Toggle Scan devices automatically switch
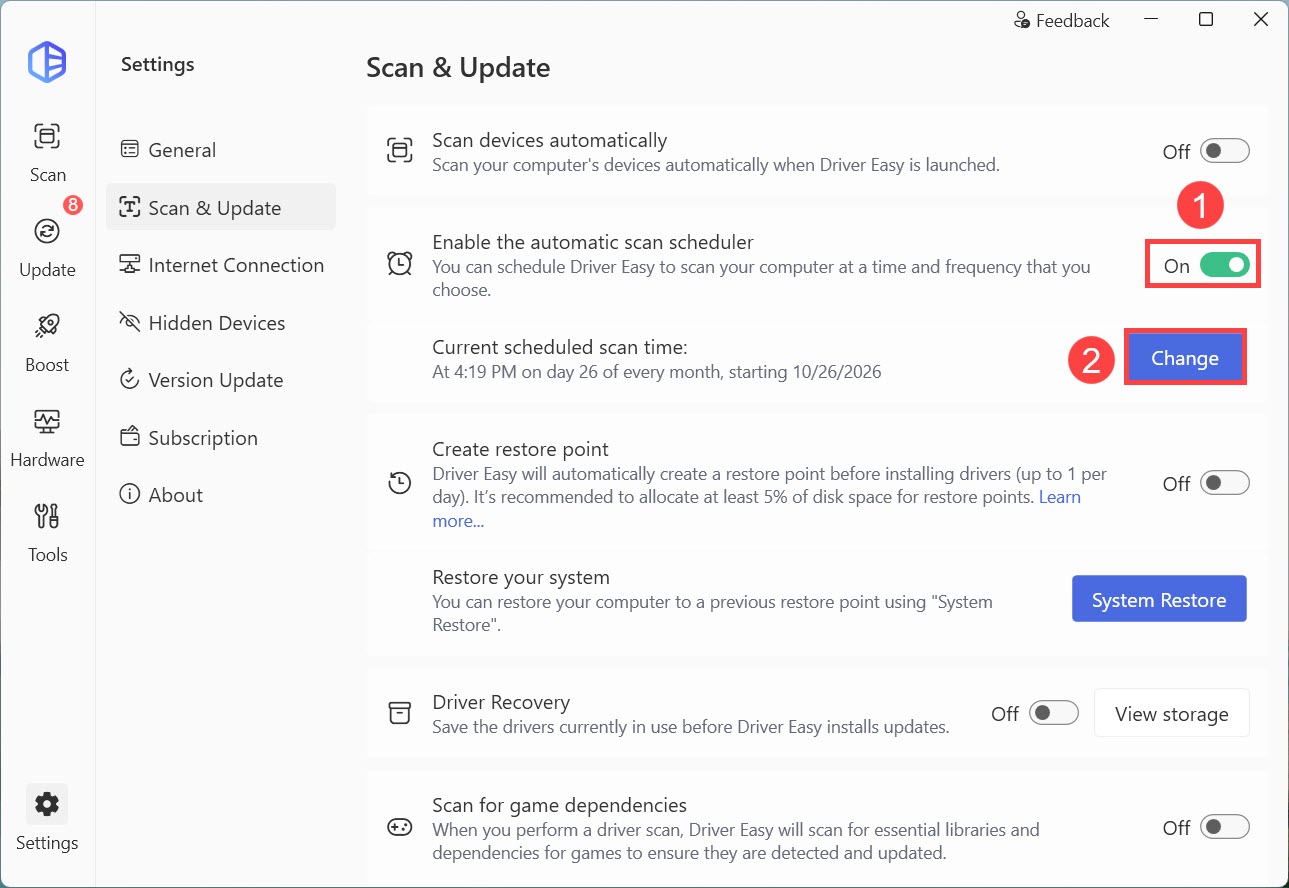This screenshot has width=1289, height=888. coord(1225,151)
